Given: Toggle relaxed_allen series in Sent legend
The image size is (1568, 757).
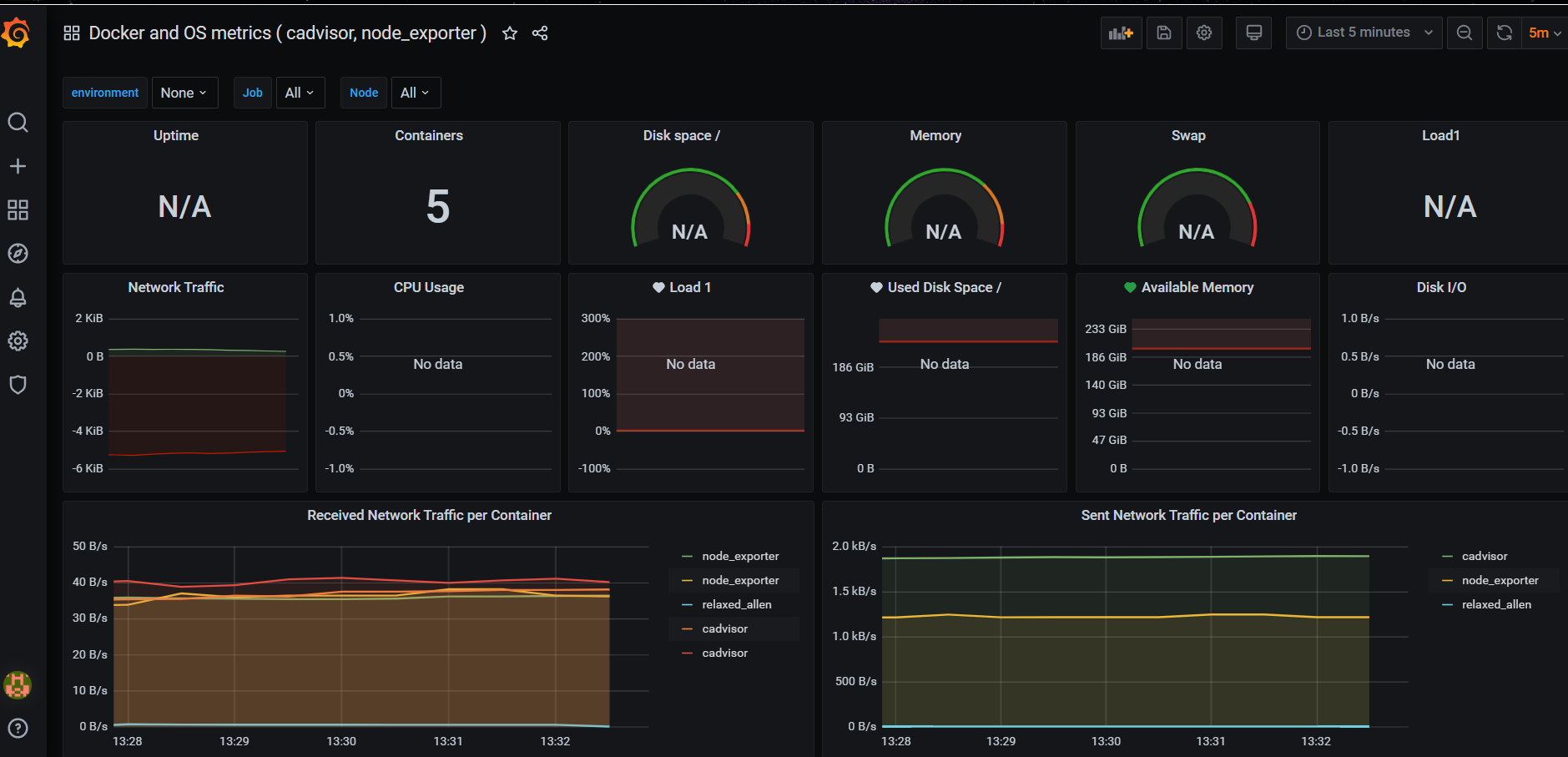Looking at the screenshot, I should click(x=1497, y=604).
